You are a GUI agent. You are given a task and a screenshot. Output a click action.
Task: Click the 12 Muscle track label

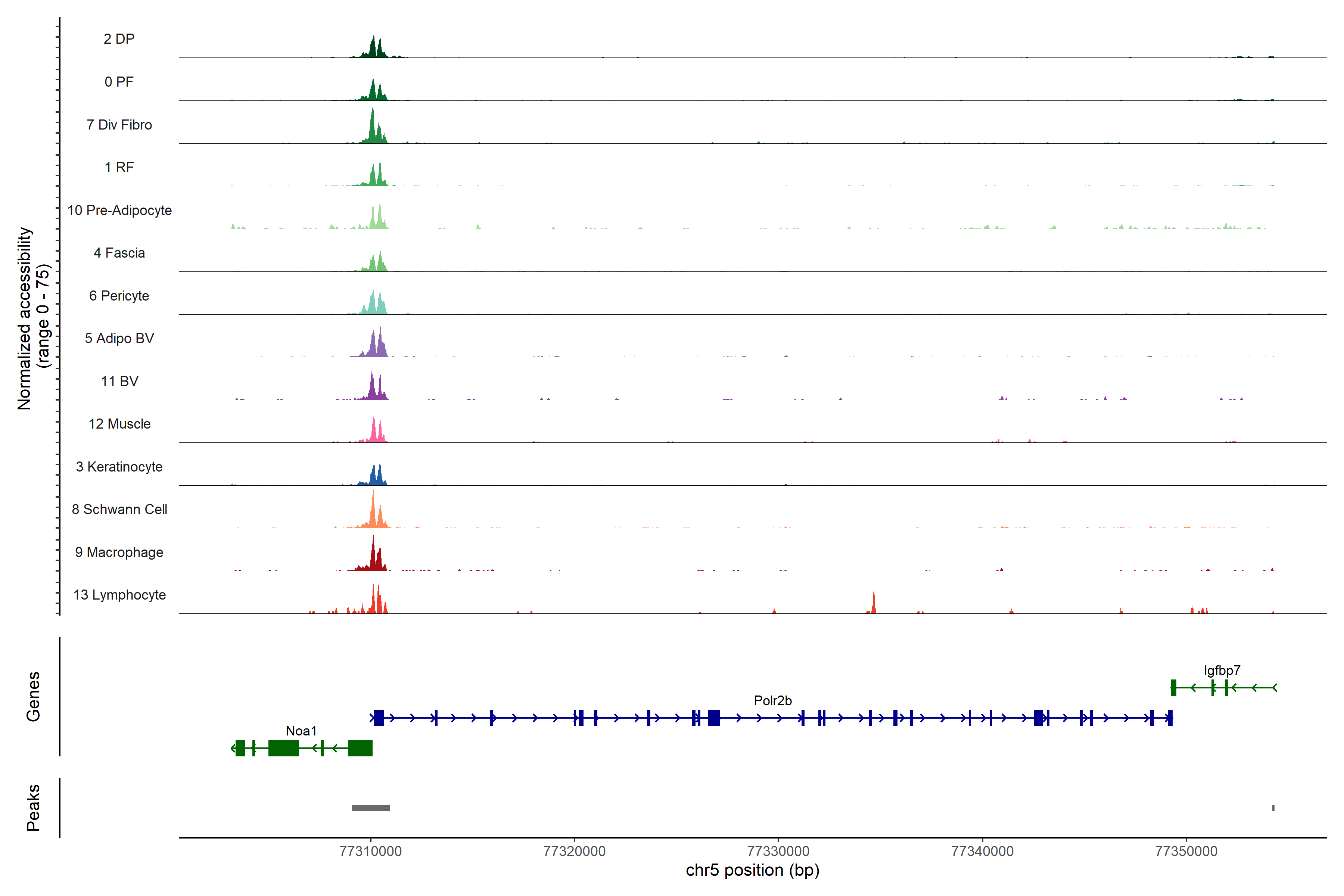click(x=119, y=424)
